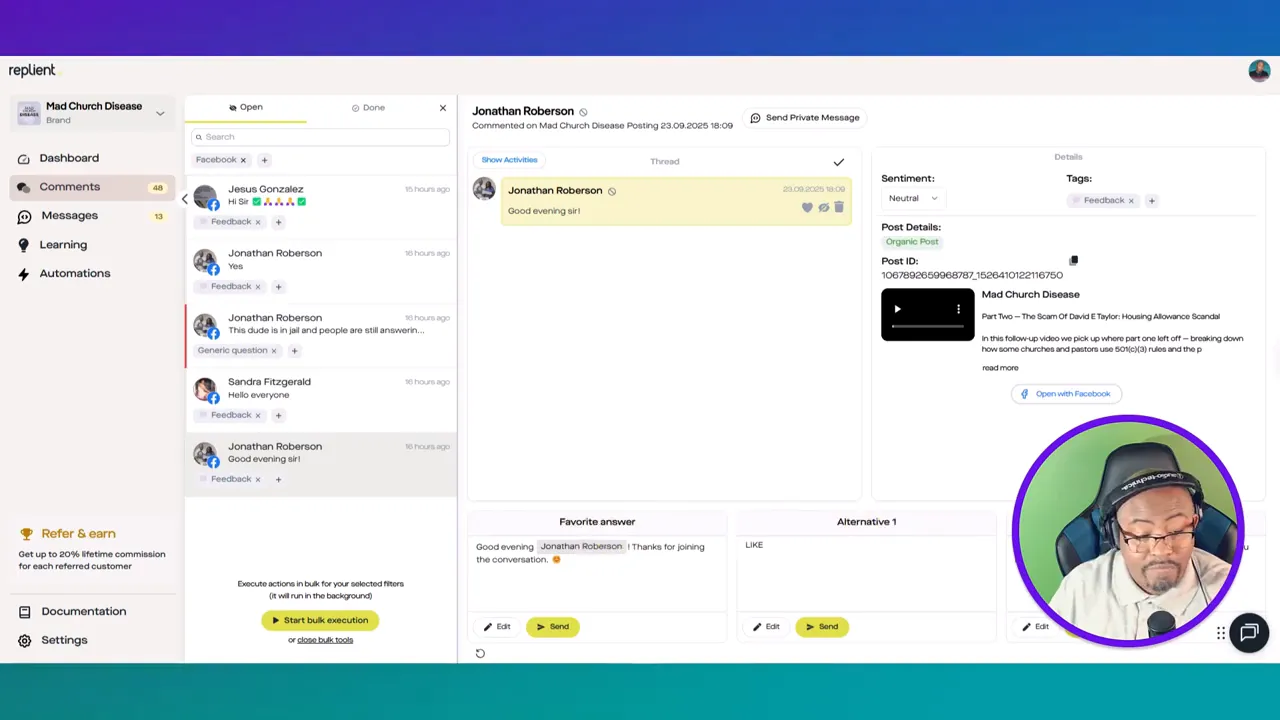Open Automations in the sidebar
The height and width of the screenshot is (720, 1280).
coord(74,274)
